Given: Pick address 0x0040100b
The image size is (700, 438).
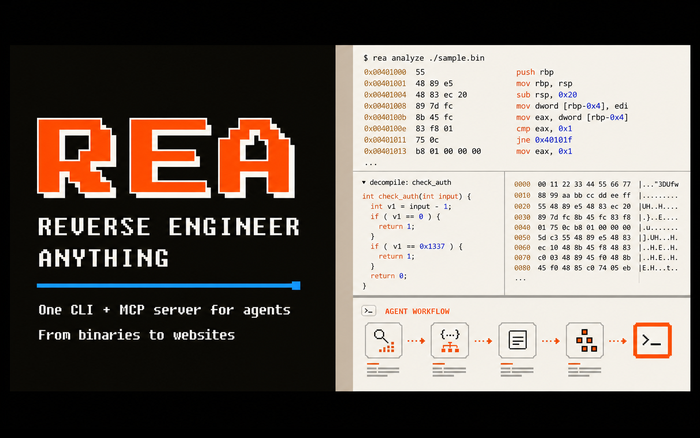Looking at the screenshot, I should [x=385, y=117].
